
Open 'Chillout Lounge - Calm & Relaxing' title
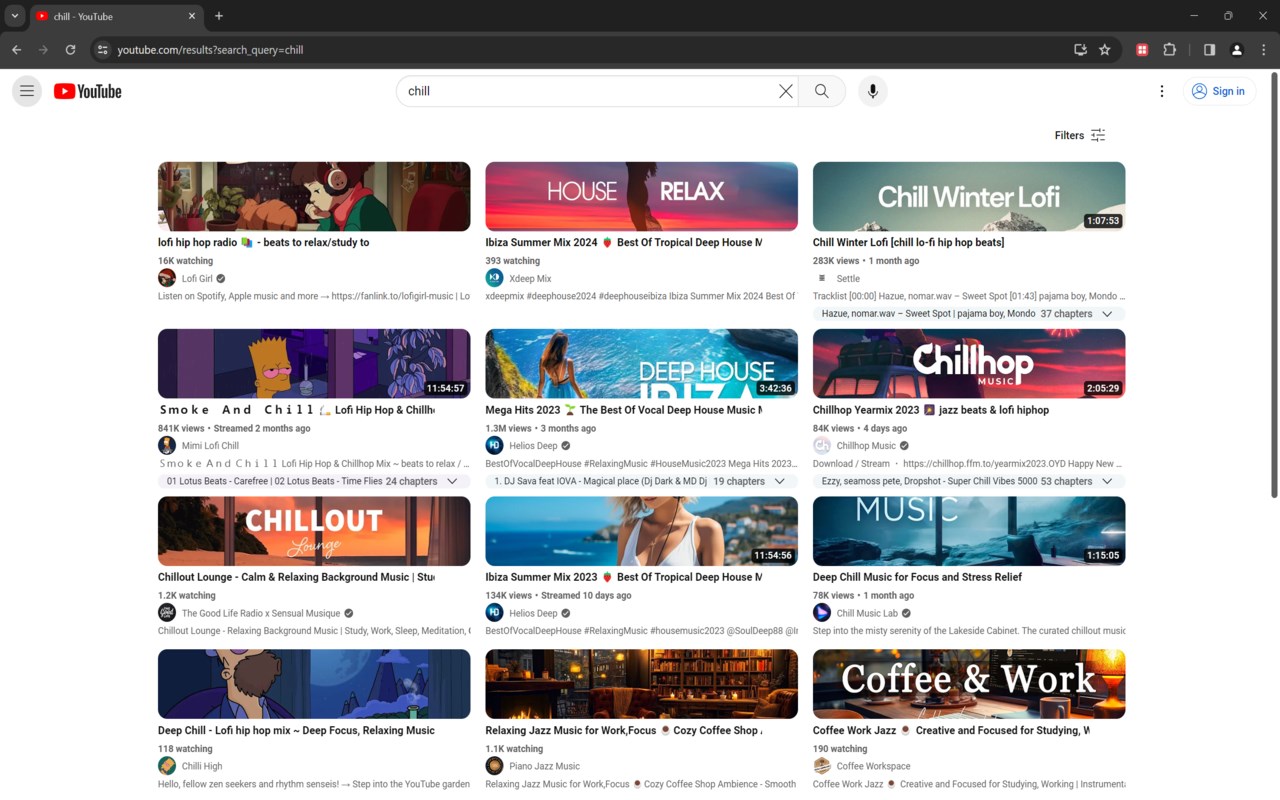coord(296,576)
